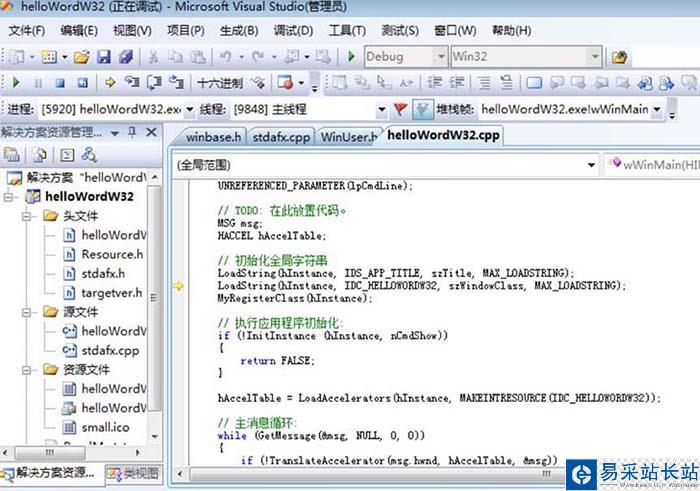The image size is (700, 491).
Task: Click the red flag threads icon
Action: point(400,109)
